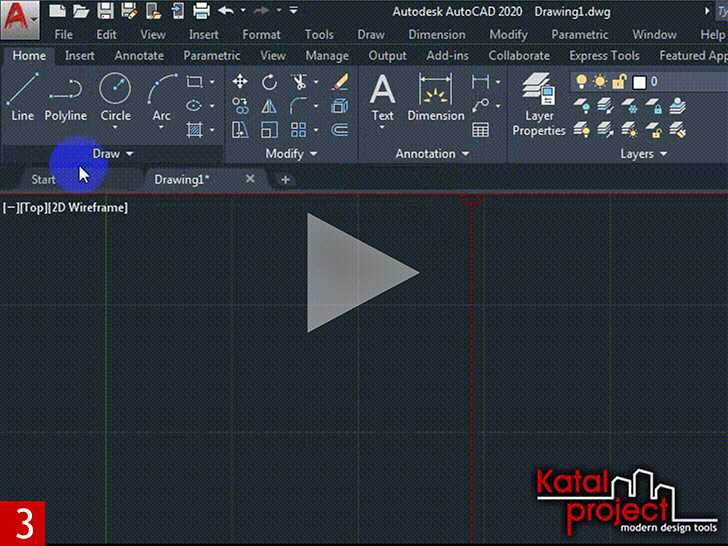The width and height of the screenshot is (728, 546).
Task: Toggle layer freeze sun icon
Action: pyautogui.click(x=599, y=82)
